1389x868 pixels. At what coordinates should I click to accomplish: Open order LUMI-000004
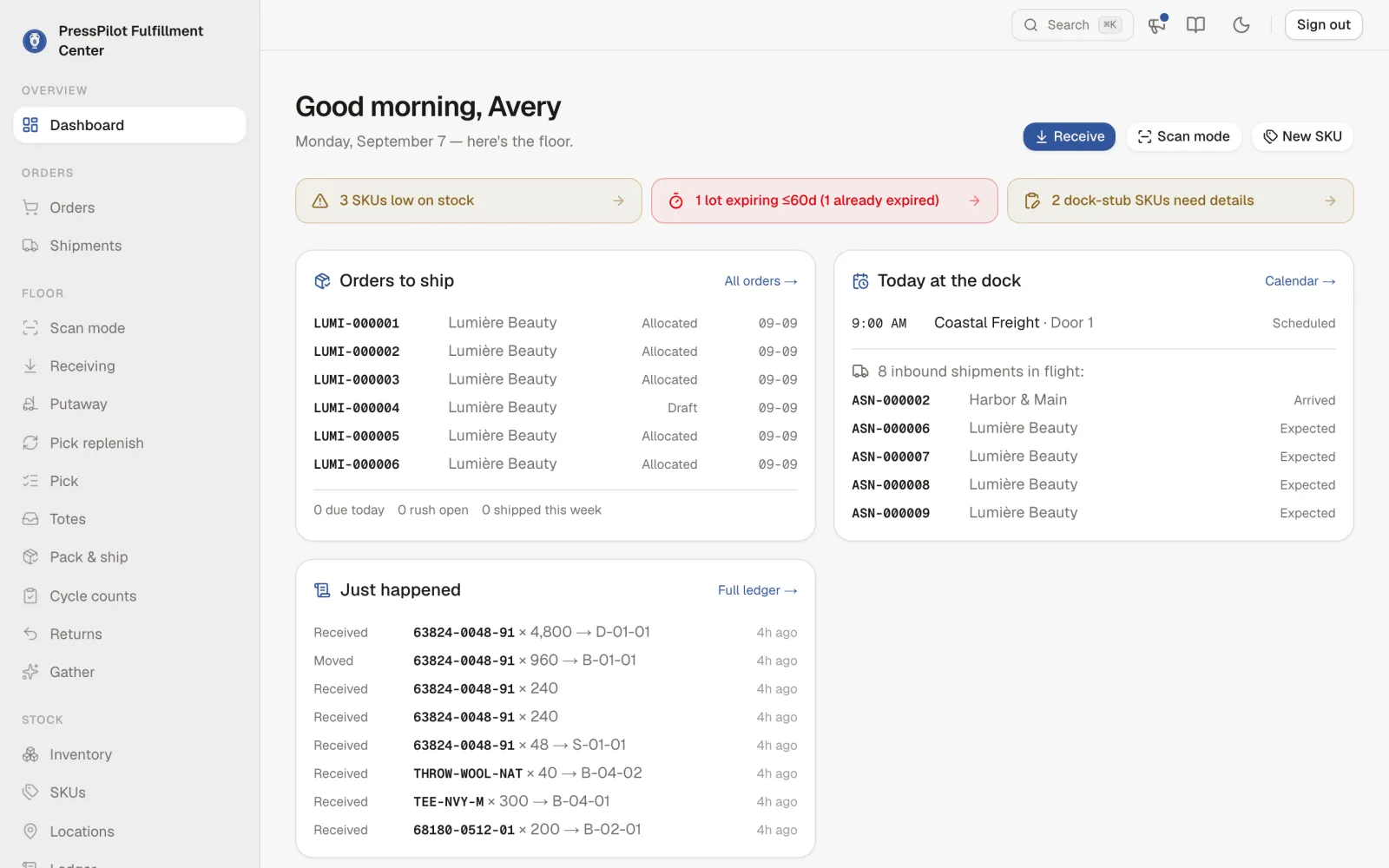pyautogui.click(x=556, y=408)
